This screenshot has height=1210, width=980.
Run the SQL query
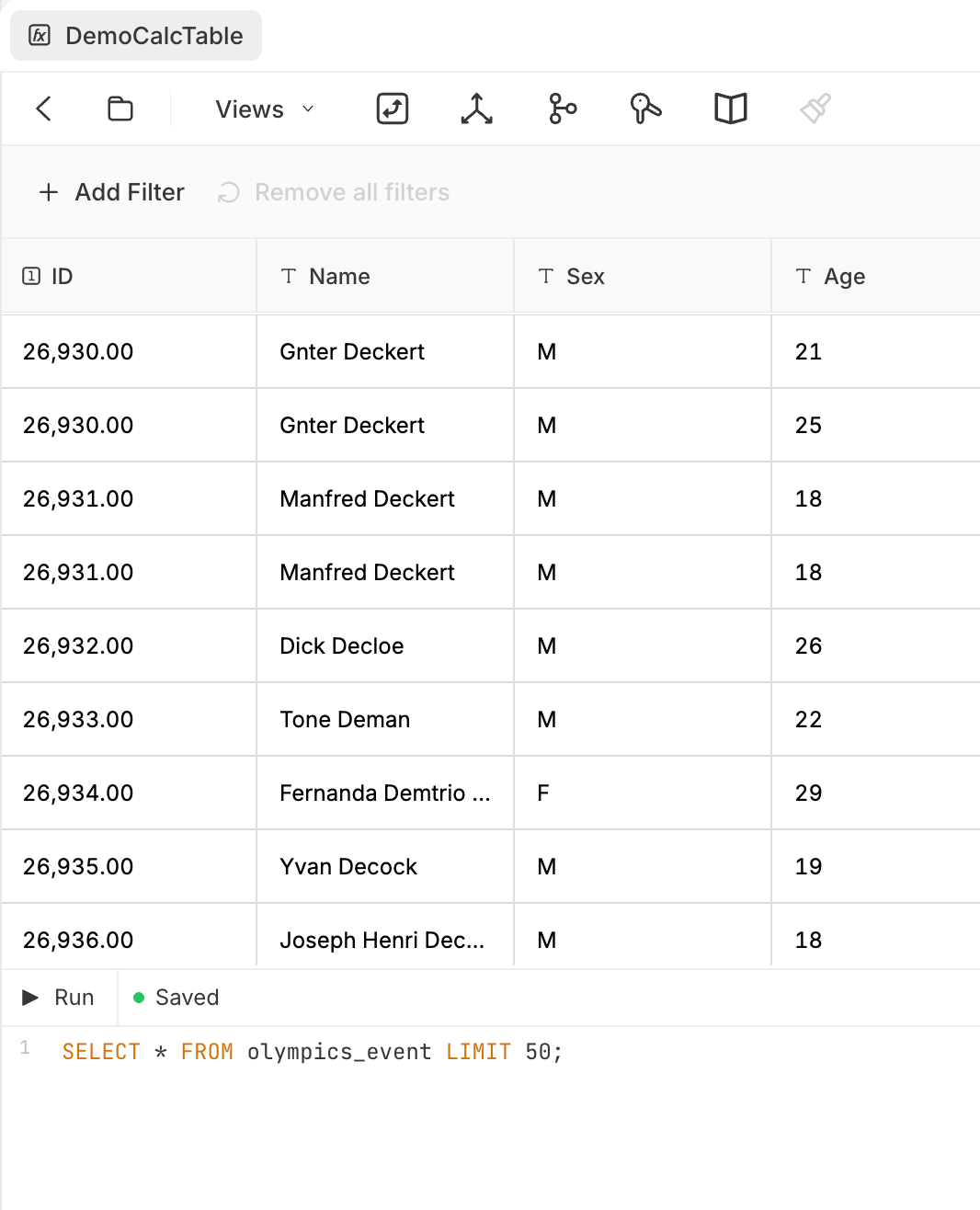coord(58,998)
